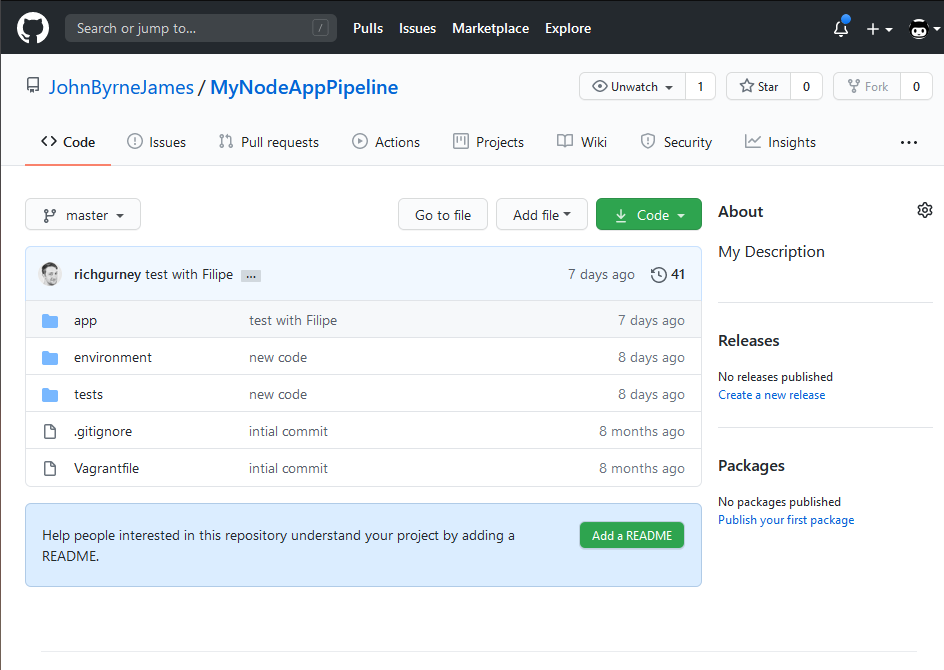View commit history clock icon

[659, 275]
